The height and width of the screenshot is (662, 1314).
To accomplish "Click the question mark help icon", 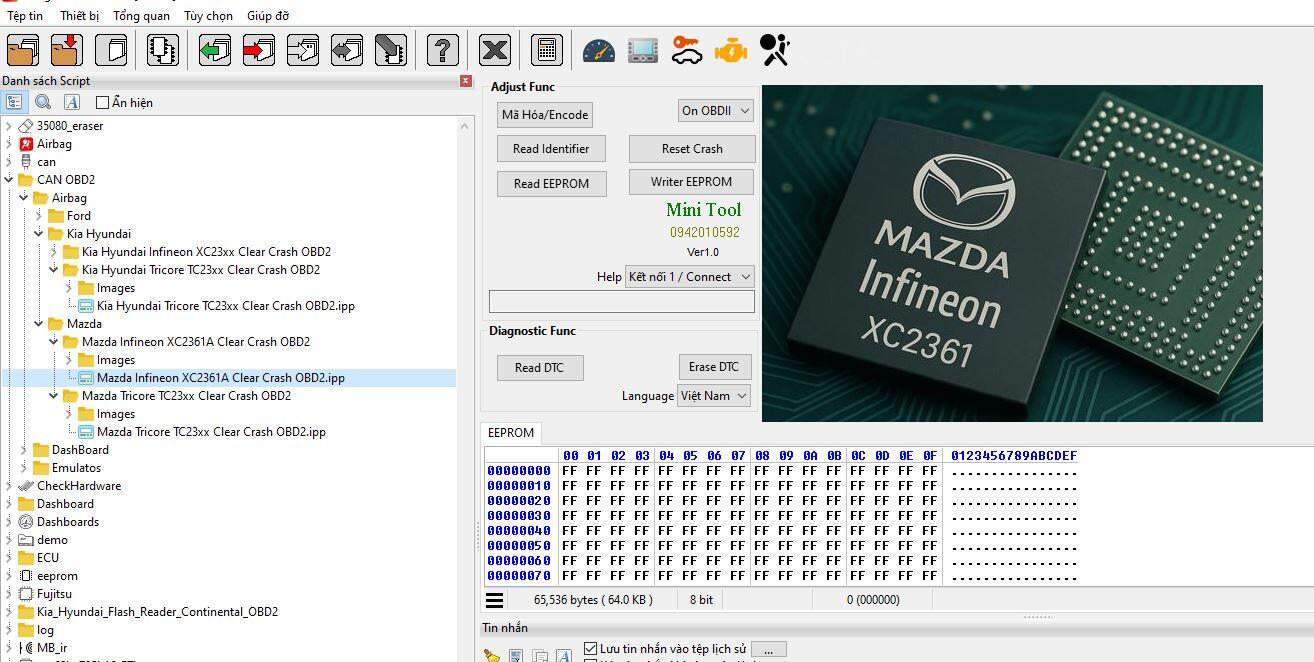I will 442,50.
